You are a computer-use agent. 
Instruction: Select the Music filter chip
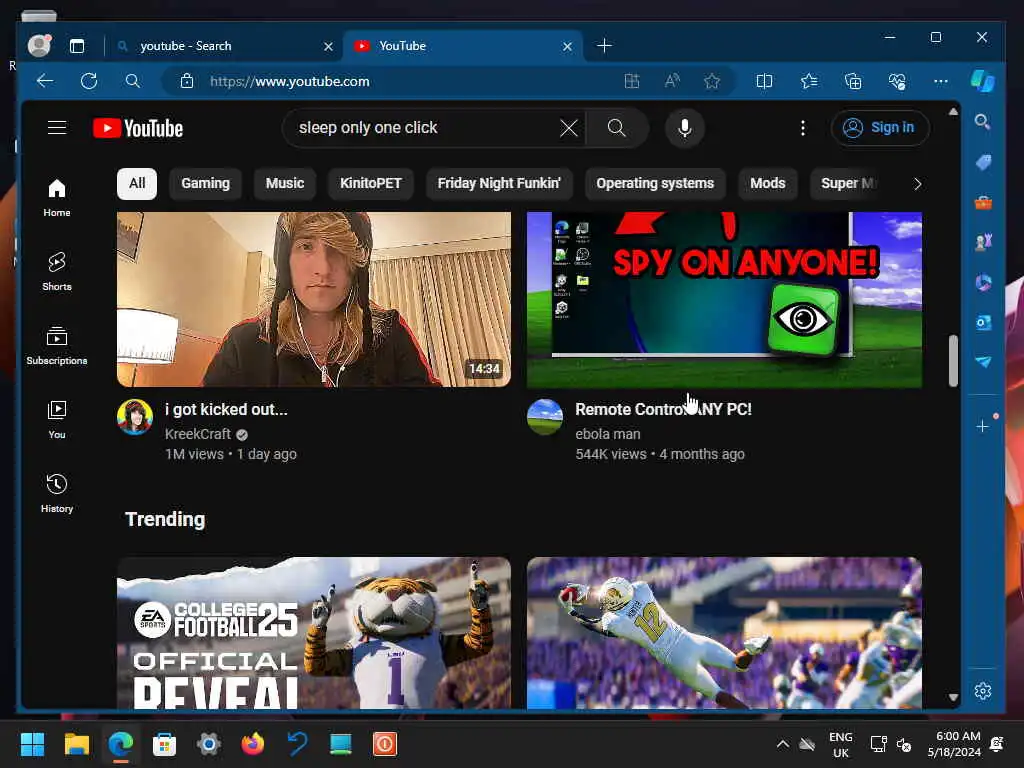(285, 184)
